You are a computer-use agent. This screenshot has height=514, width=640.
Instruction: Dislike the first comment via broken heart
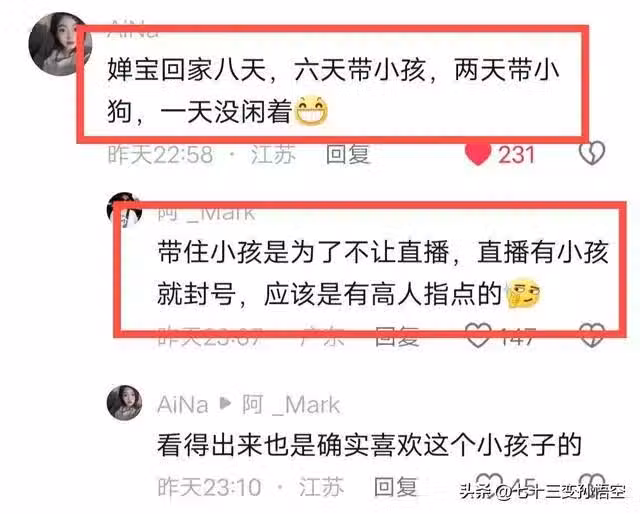click(592, 153)
